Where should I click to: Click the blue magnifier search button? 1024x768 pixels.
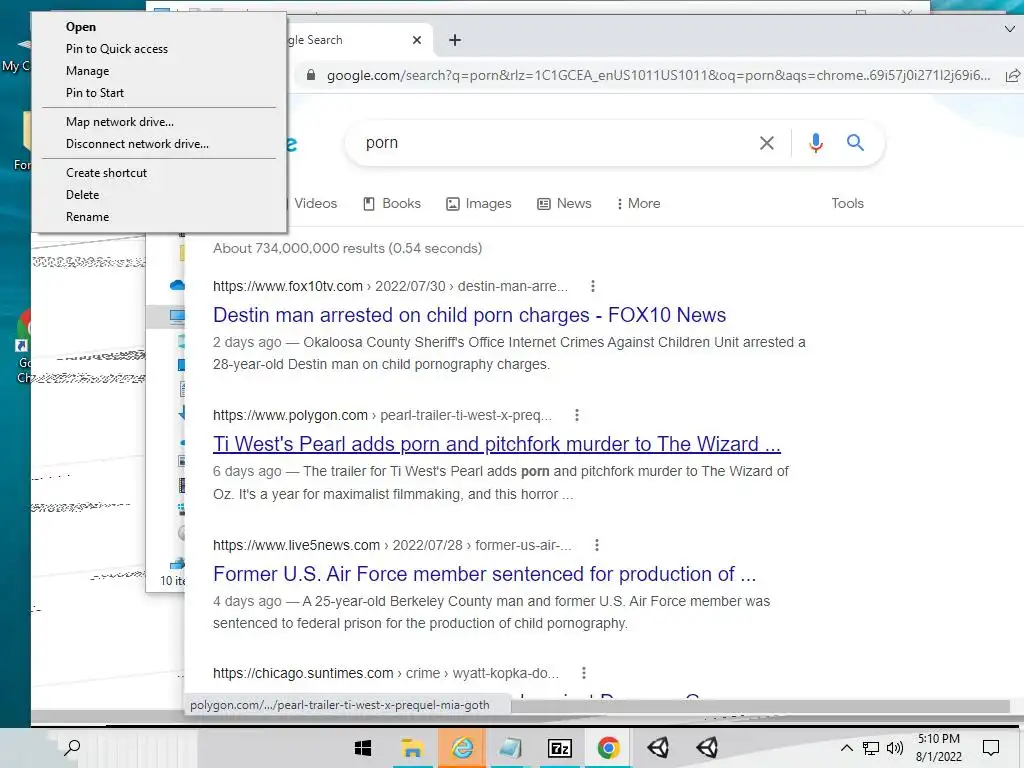coord(855,142)
